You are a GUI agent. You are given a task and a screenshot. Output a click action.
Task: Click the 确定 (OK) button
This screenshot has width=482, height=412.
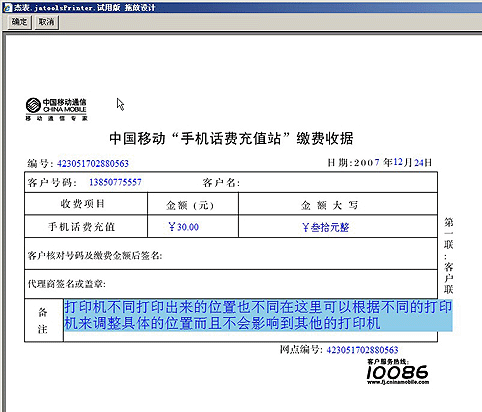[x=19, y=22]
